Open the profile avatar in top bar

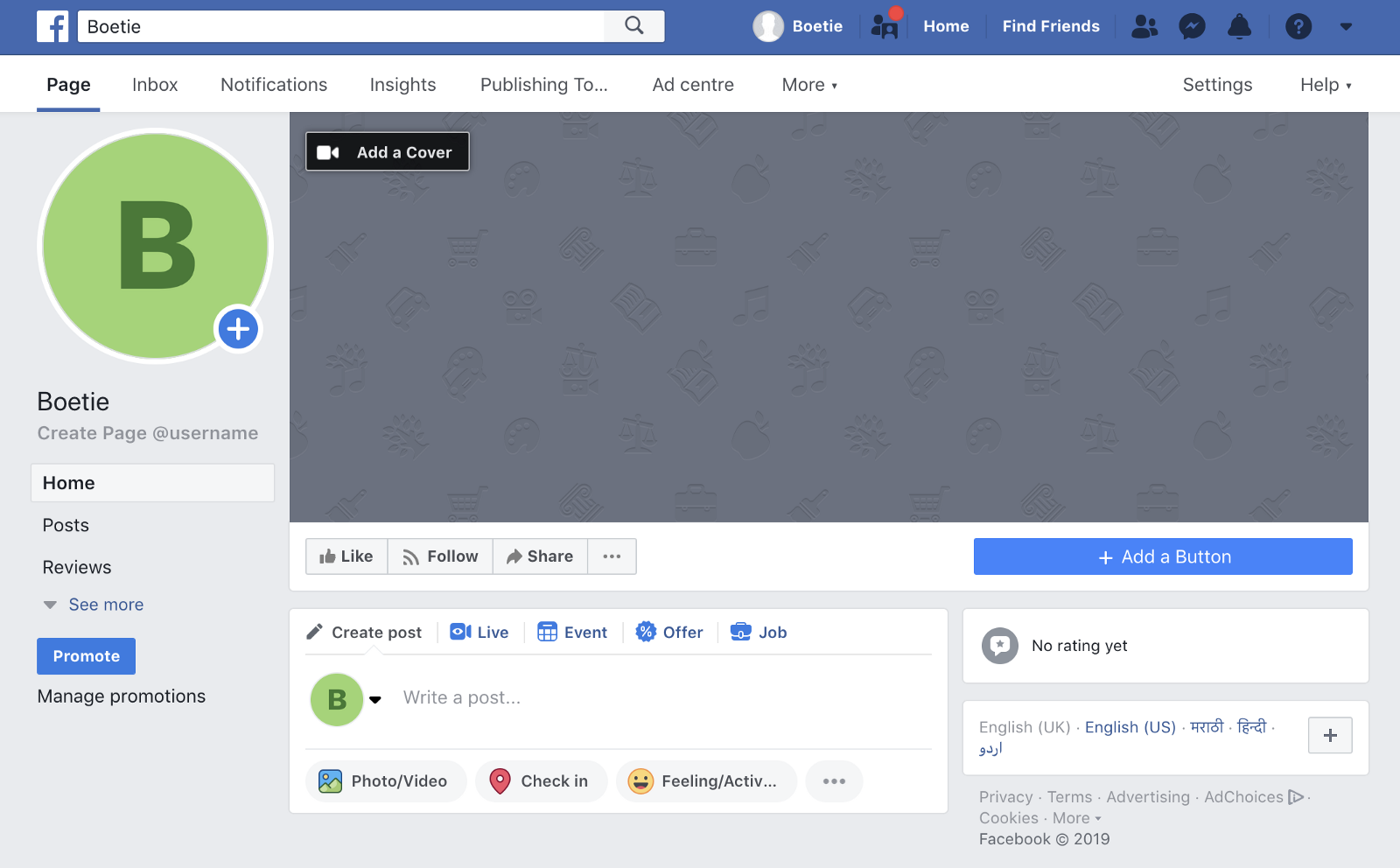(768, 26)
